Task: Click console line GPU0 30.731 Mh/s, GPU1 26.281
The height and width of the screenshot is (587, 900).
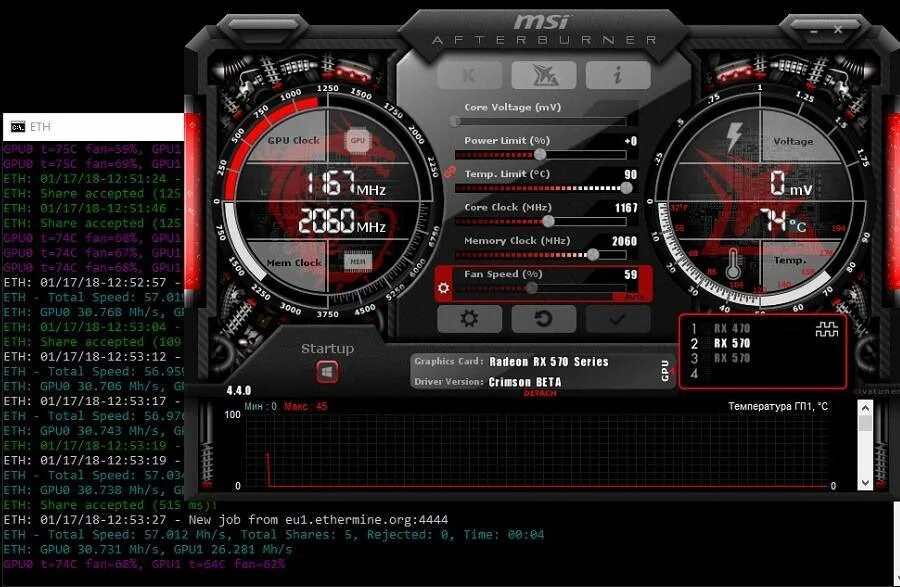Action: tap(148, 549)
